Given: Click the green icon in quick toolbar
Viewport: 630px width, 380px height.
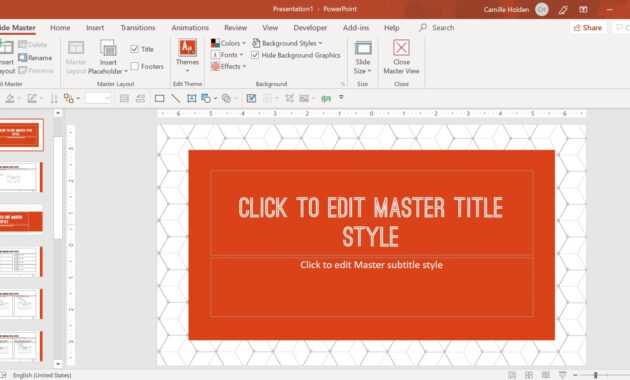Looking at the screenshot, I should coord(326,98).
